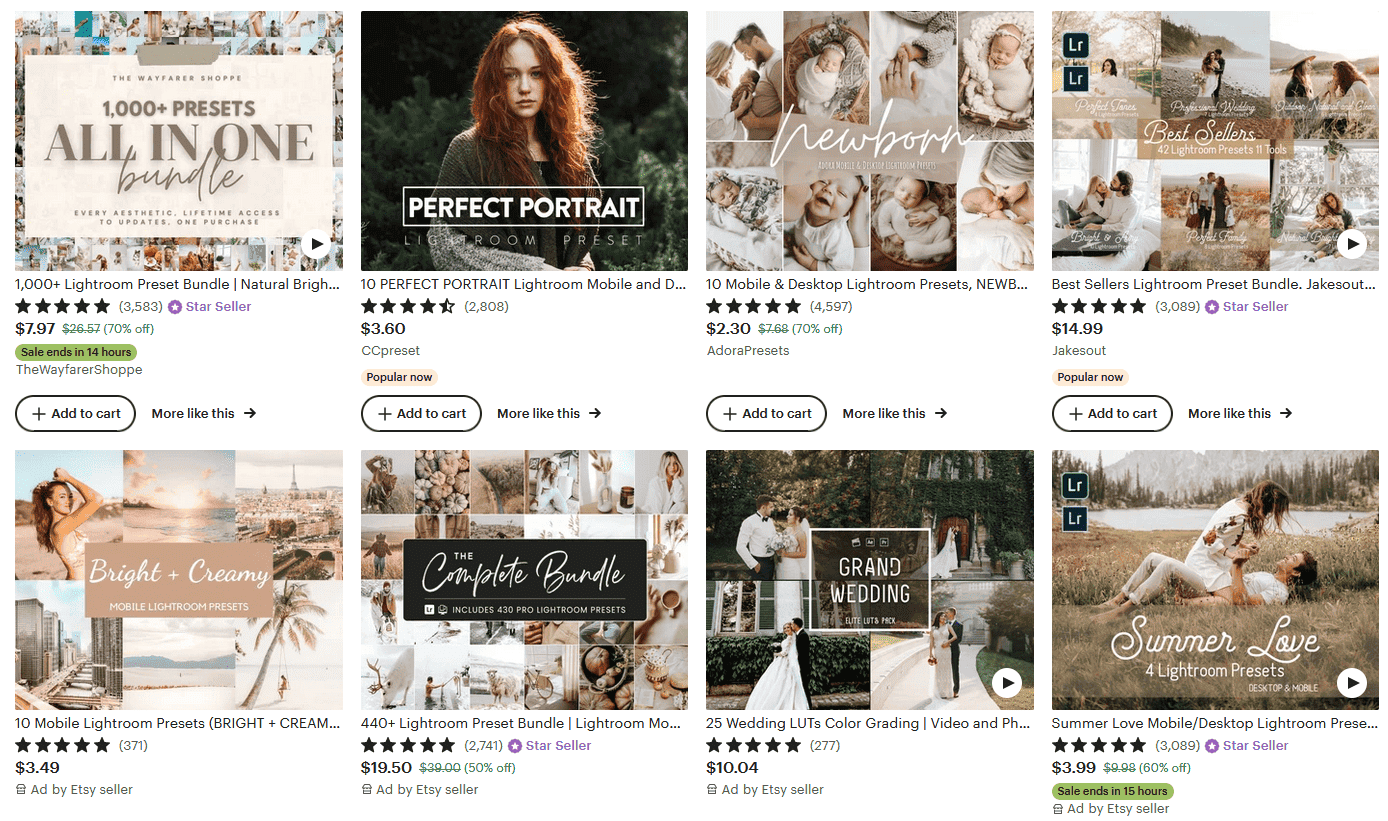The height and width of the screenshot is (821, 1388).
Task: Open title 'Best Sellers Lightroom Preset Bundle. Jakesout...'
Action: (x=1214, y=284)
